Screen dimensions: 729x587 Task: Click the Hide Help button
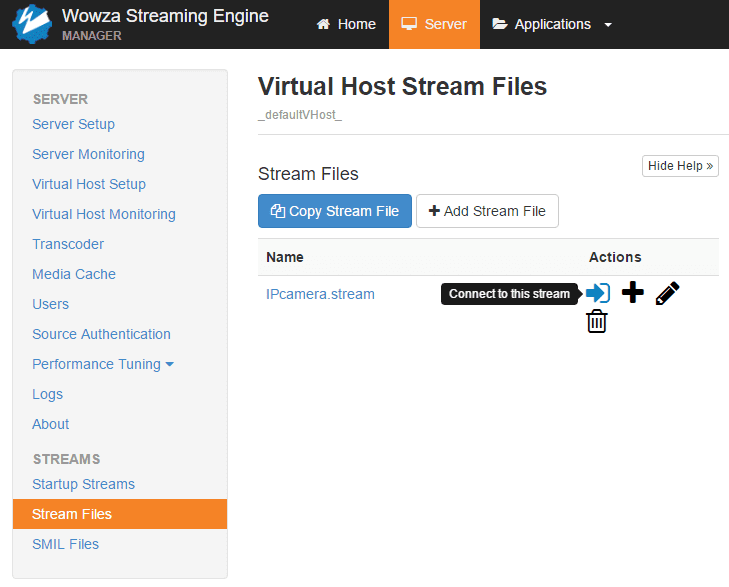[680, 166]
